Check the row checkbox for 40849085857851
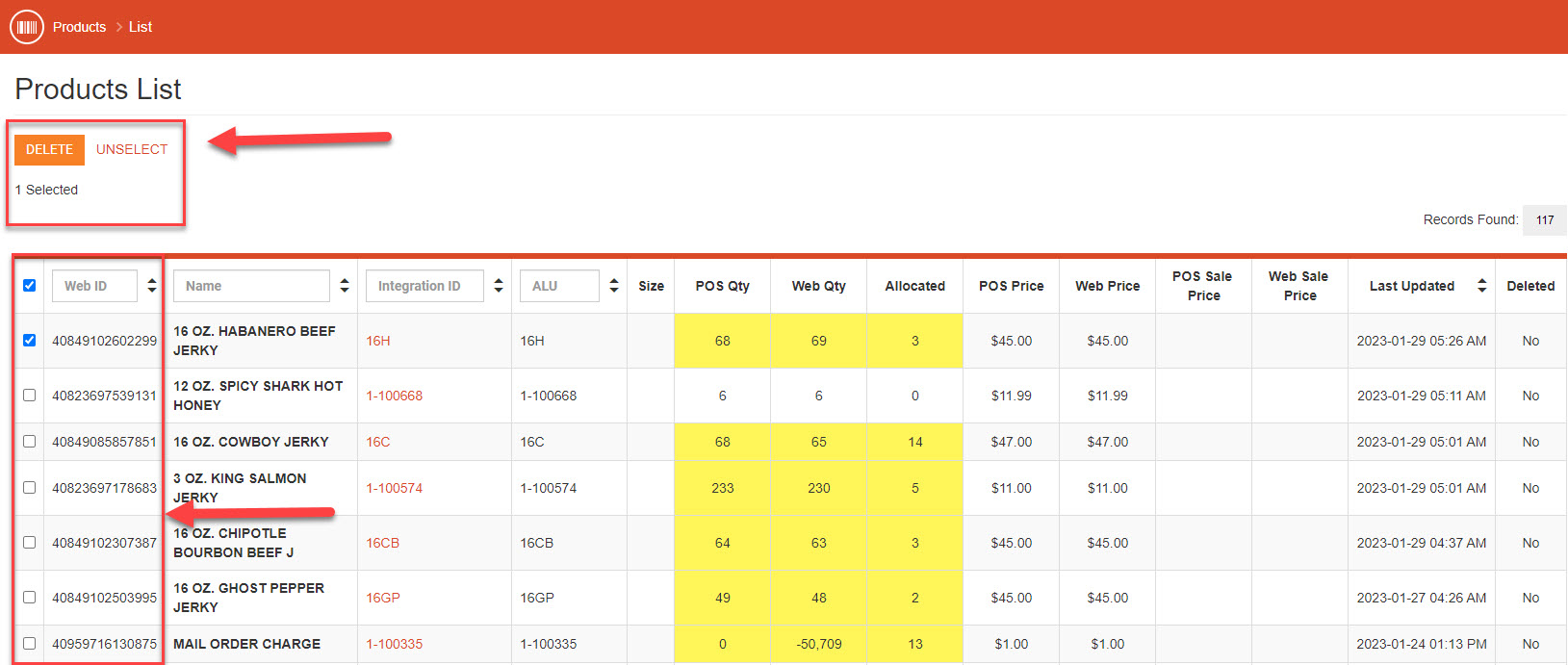 (x=29, y=441)
